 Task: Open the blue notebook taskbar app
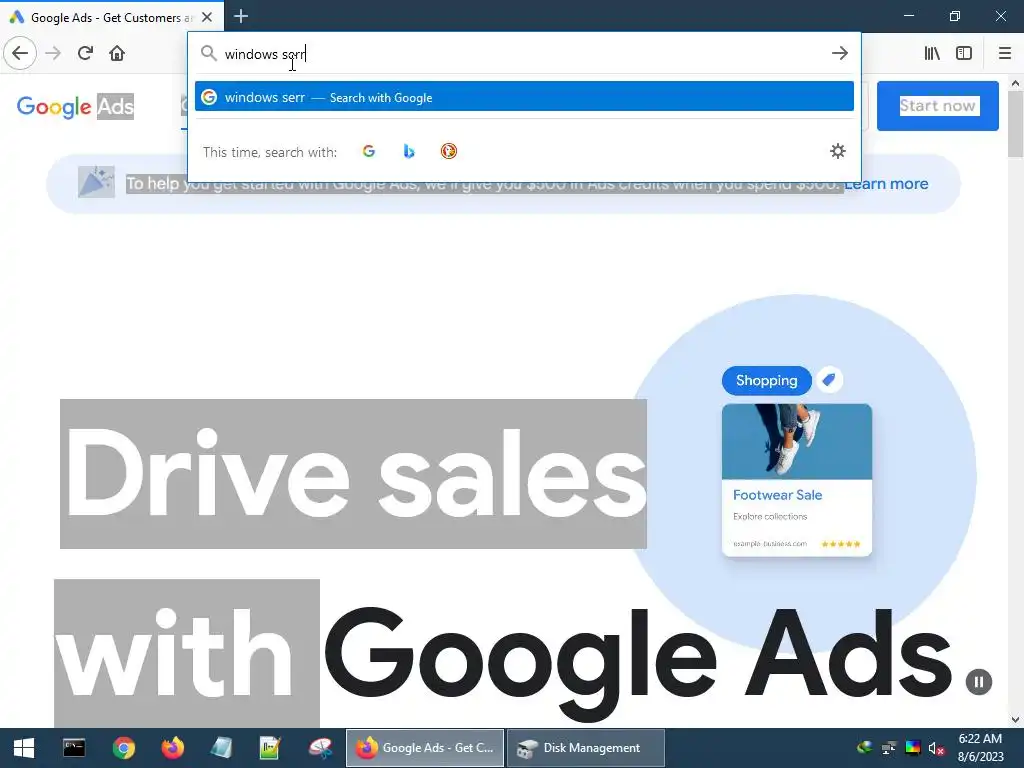pos(221,748)
